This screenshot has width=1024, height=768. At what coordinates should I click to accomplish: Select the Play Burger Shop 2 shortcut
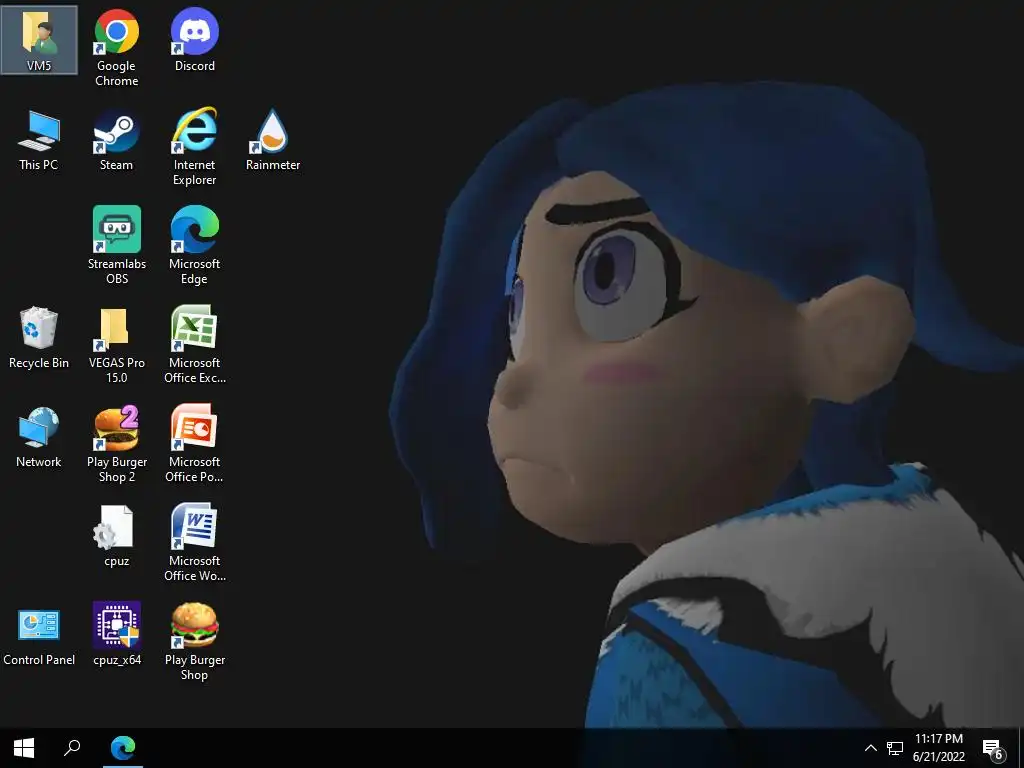click(x=117, y=444)
